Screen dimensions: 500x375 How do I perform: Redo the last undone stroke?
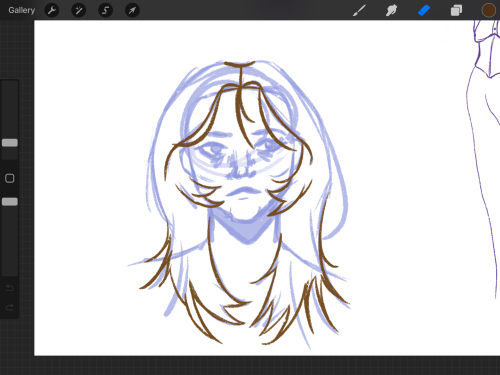pos(10,307)
